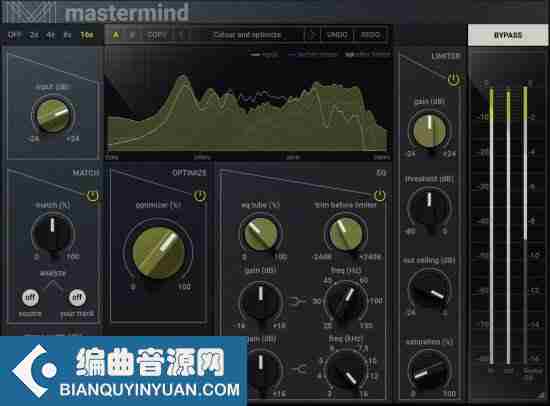Viewport: 550px width, 406px height.
Task: Click the rightmost spectrum legend entry
Action: [x=368, y=55]
